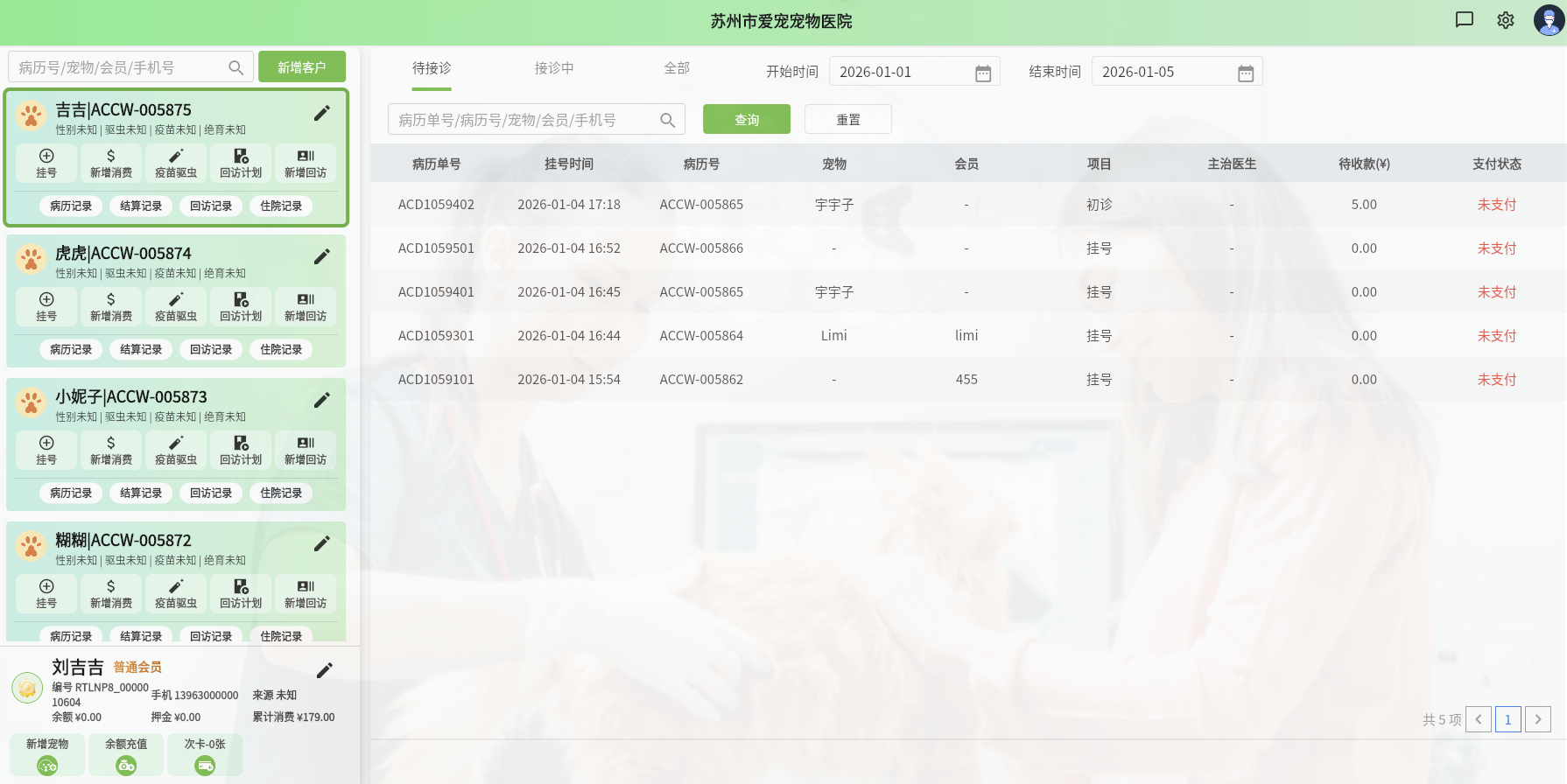The width and height of the screenshot is (1567, 784).
Task: Click the record search magnifier icon
Action: click(668, 120)
